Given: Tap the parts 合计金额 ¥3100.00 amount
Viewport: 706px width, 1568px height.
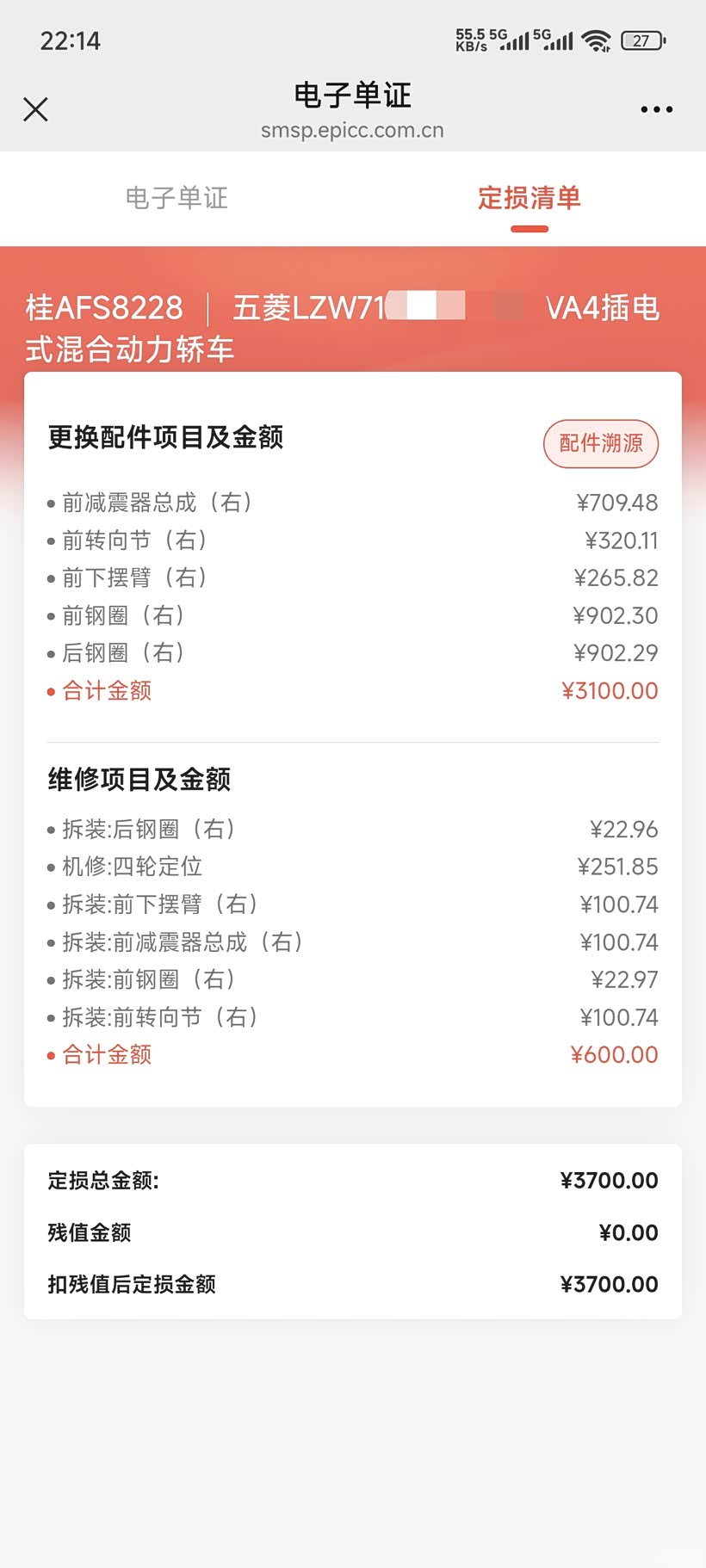Looking at the screenshot, I should coord(610,691).
